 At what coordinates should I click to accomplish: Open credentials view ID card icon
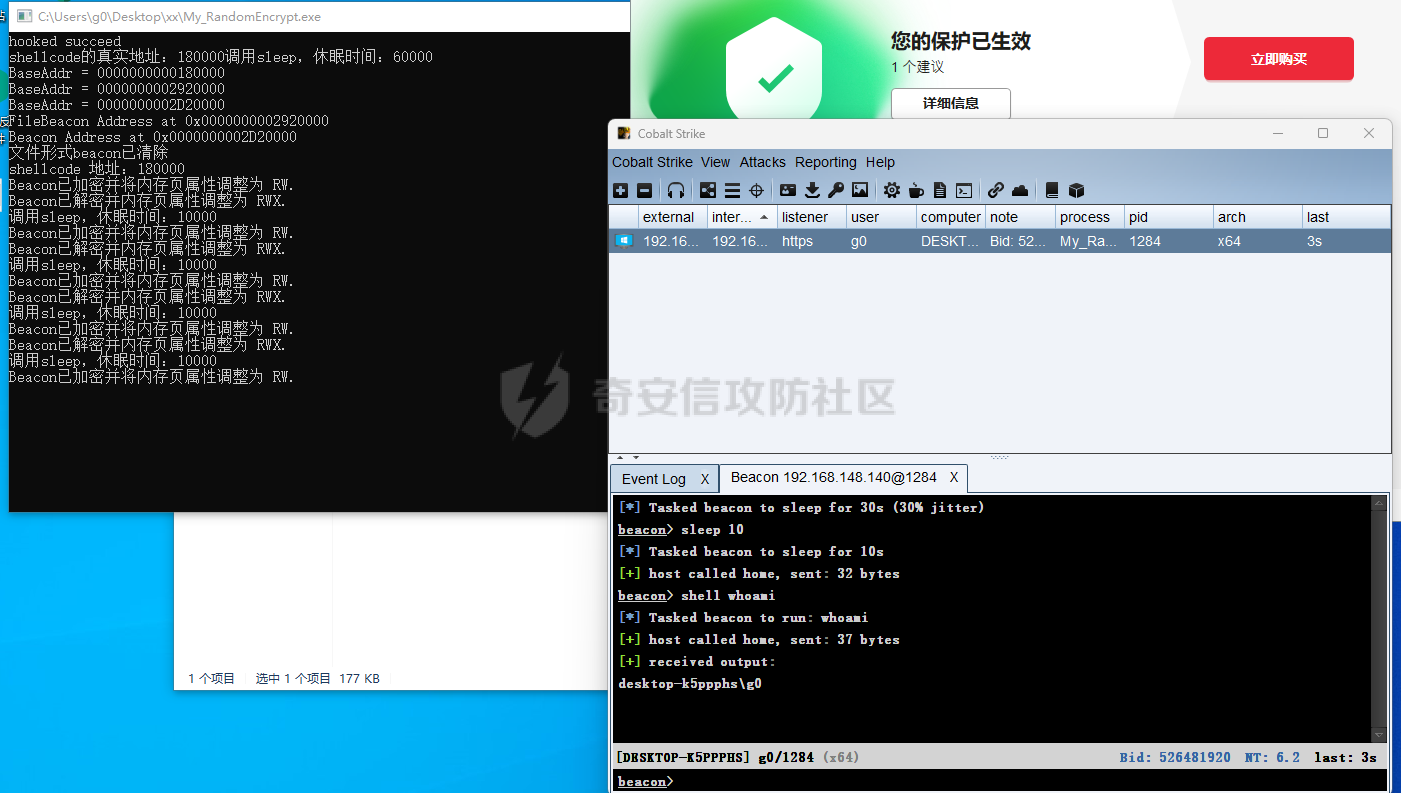click(x=788, y=190)
